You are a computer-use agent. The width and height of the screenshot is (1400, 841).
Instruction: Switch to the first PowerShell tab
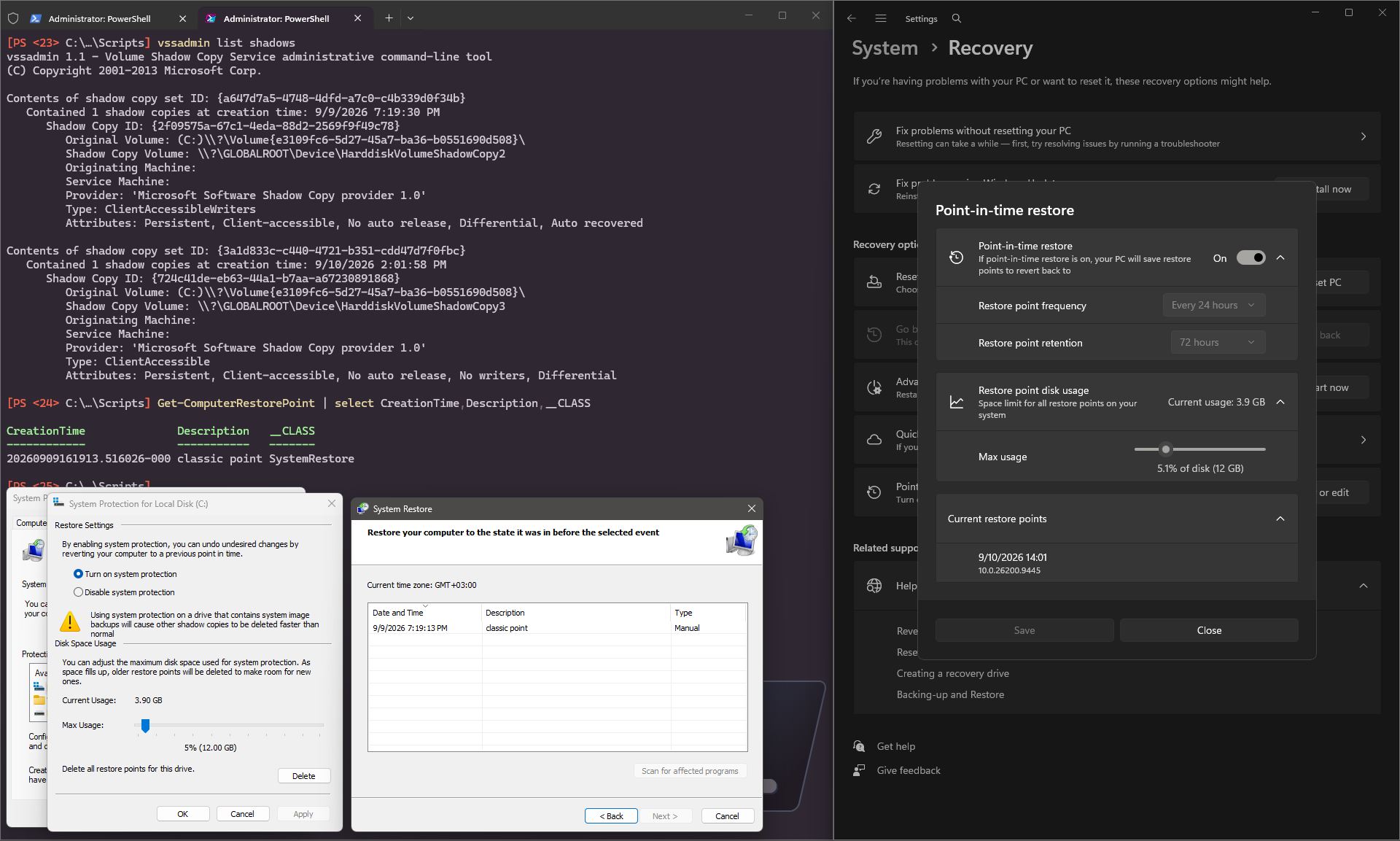click(x=99, y=18)
